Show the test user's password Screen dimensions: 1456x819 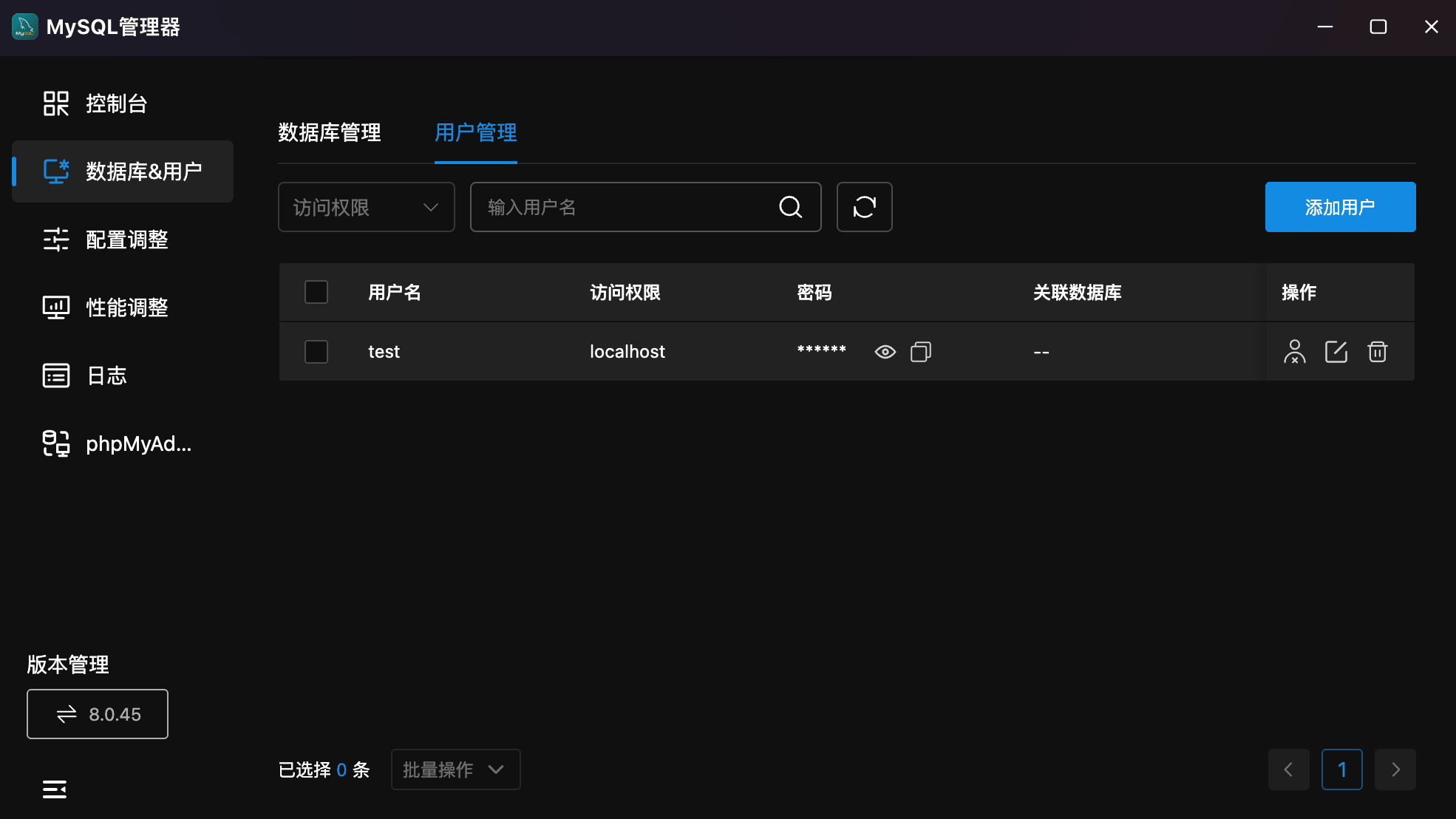pyautogui.click(x=885, y=352)
